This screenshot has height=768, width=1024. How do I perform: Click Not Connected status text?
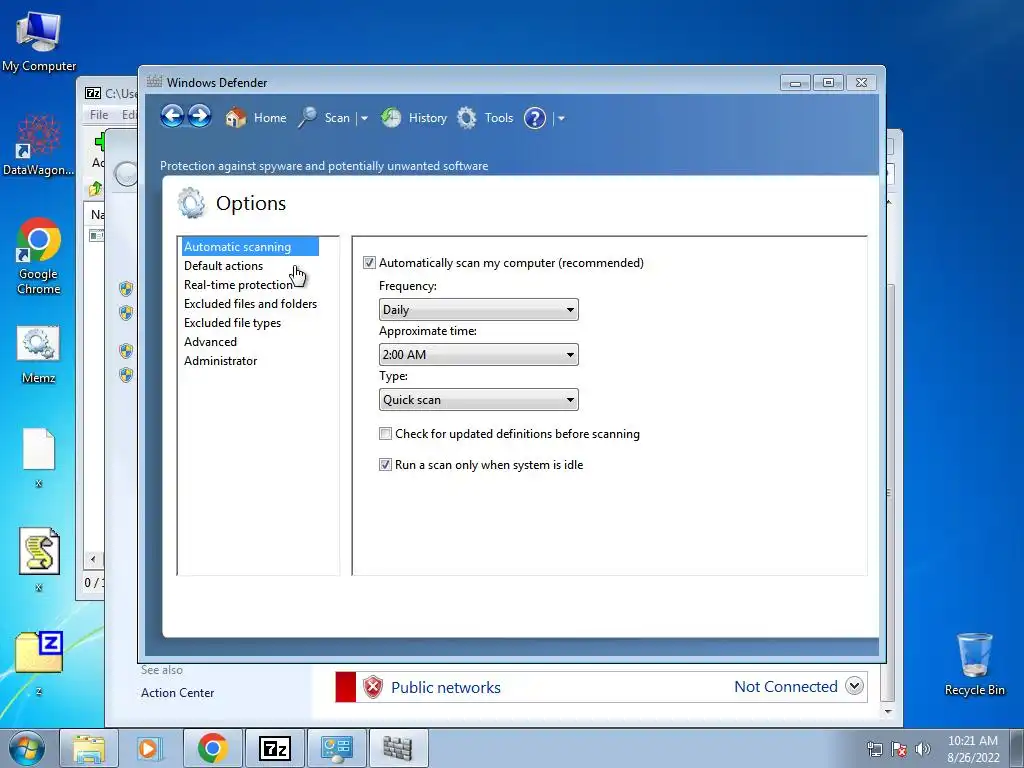[x=786, y=686]
